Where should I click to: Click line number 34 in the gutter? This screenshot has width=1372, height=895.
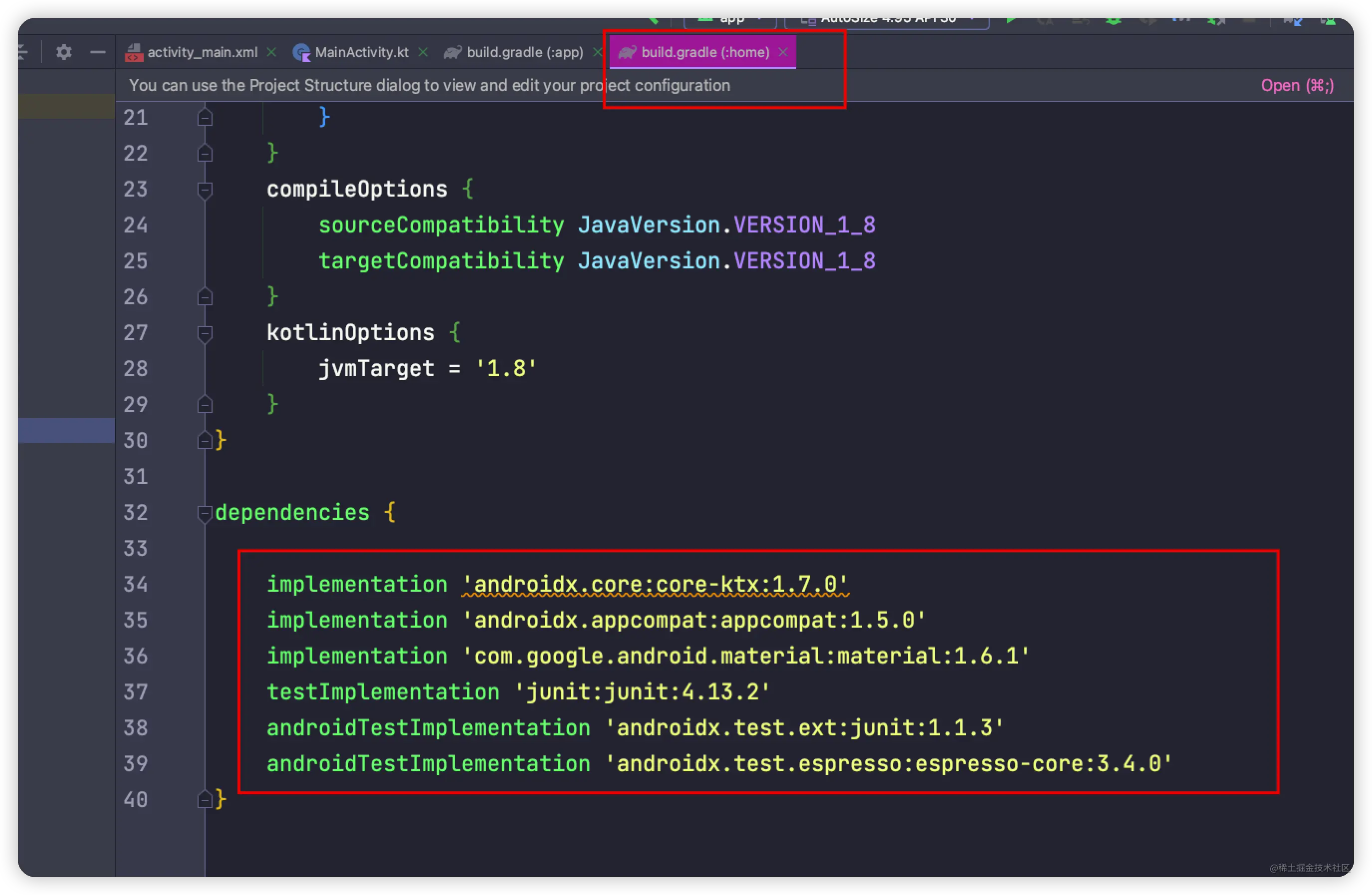click(x=135, y=584)
